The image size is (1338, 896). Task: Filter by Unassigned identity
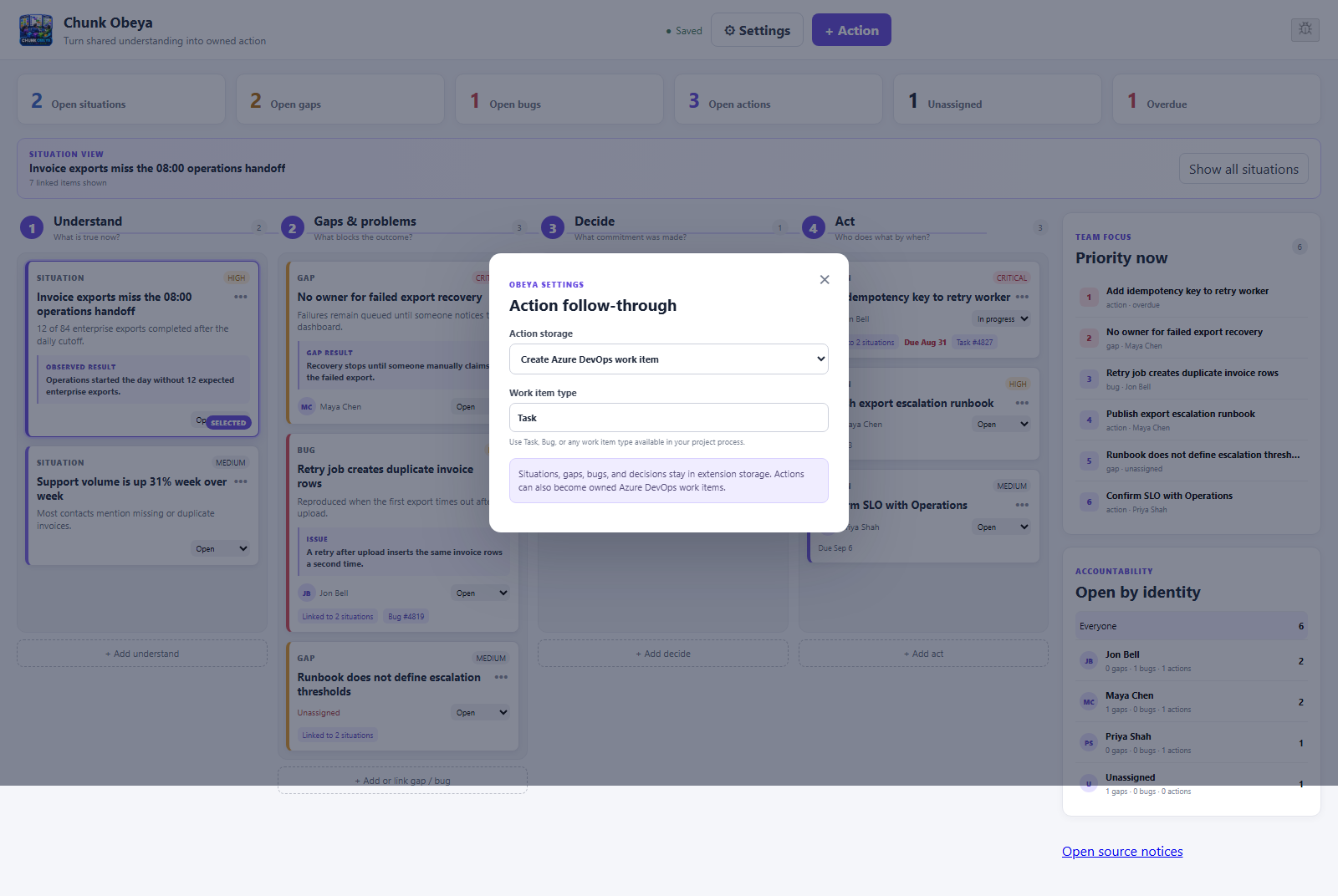[1192, 784]
